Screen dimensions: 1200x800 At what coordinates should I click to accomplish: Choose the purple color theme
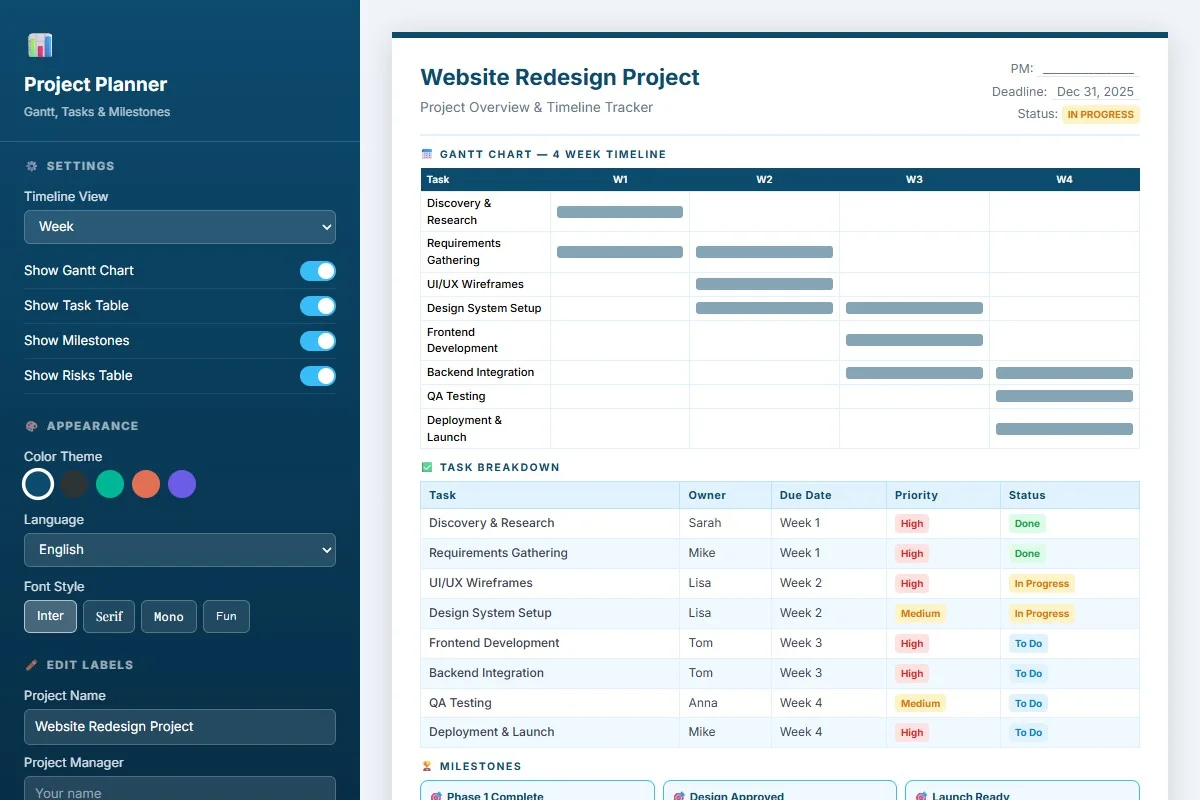(182, 485)
